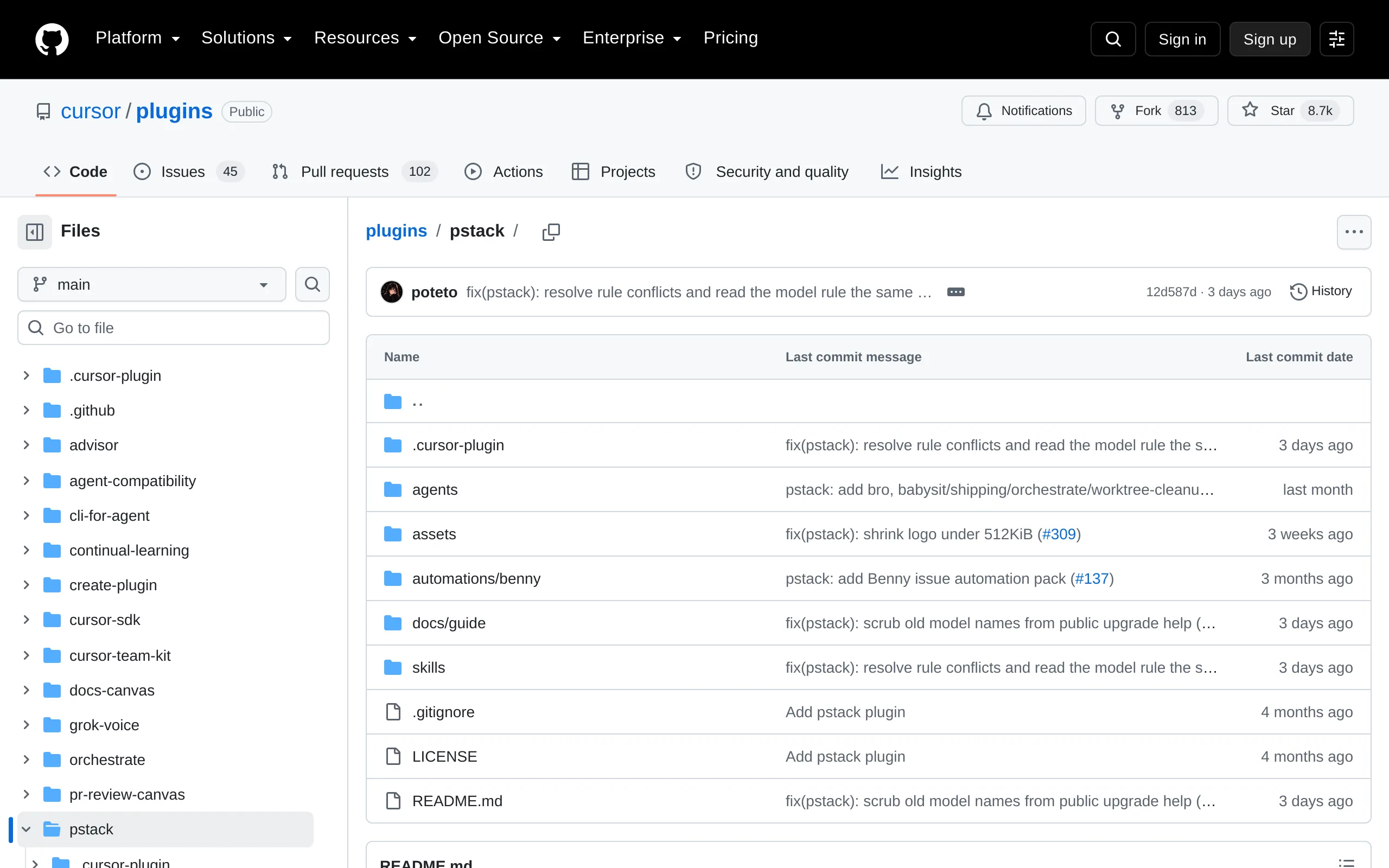Copy the pstack path to clipboard
The image size is (1389, 868).
pos(551,232)
